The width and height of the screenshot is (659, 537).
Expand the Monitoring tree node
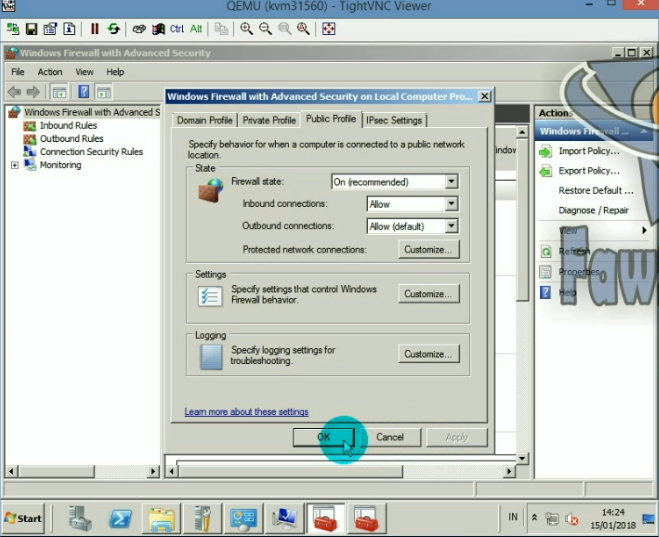[x=15, y=165]
